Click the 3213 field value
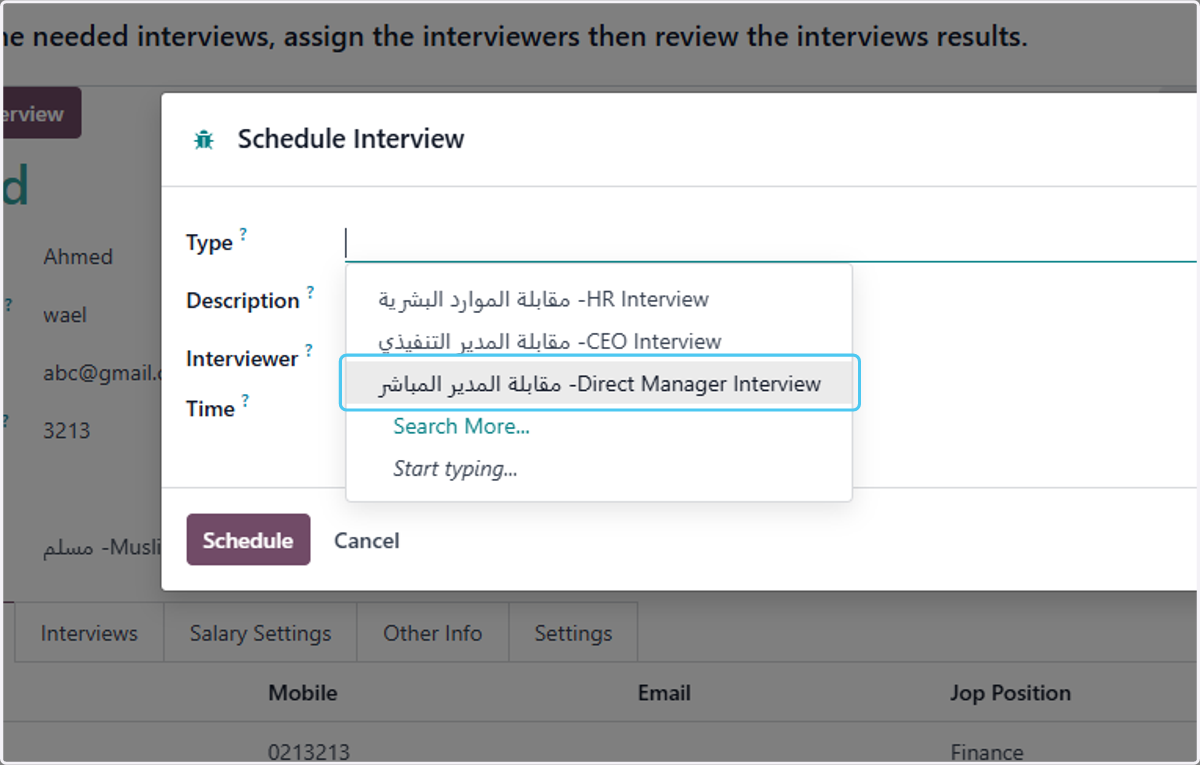 [x=67, y=431]
